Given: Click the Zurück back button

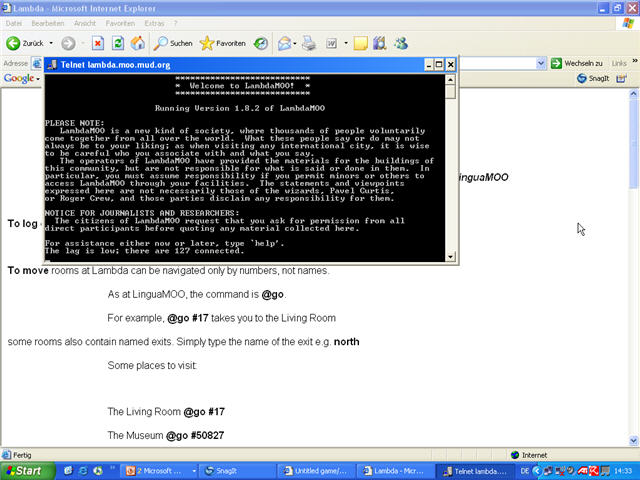Looking at the screenshot, I should [x=26, y=43].
